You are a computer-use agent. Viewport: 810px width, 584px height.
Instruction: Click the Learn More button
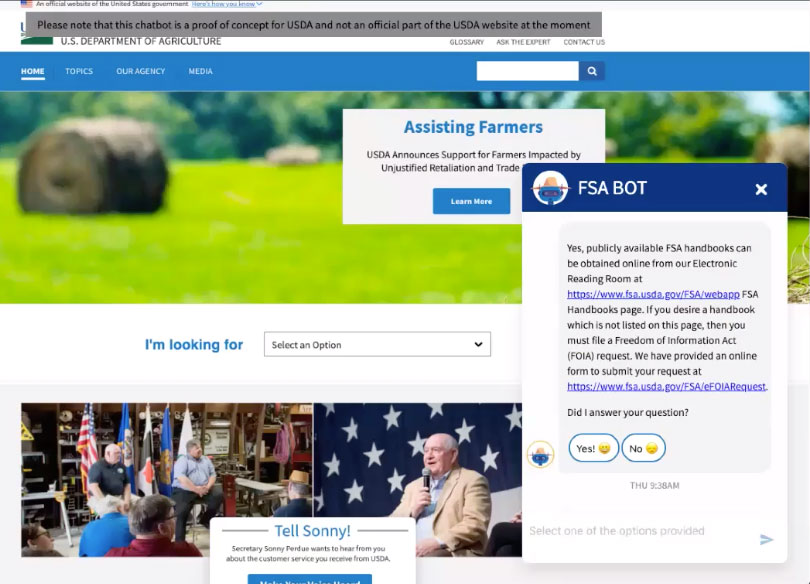[471, 201]
